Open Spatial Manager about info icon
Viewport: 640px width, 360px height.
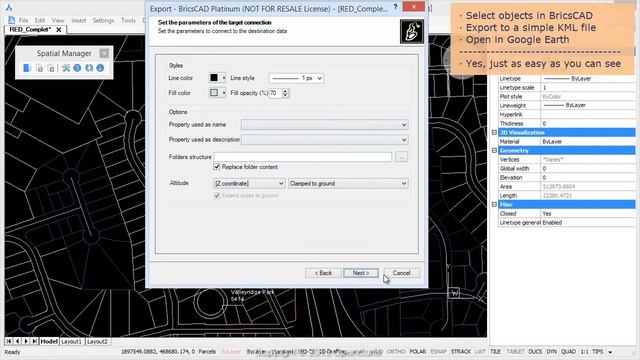pyautogui.click(x=100, y=68)
